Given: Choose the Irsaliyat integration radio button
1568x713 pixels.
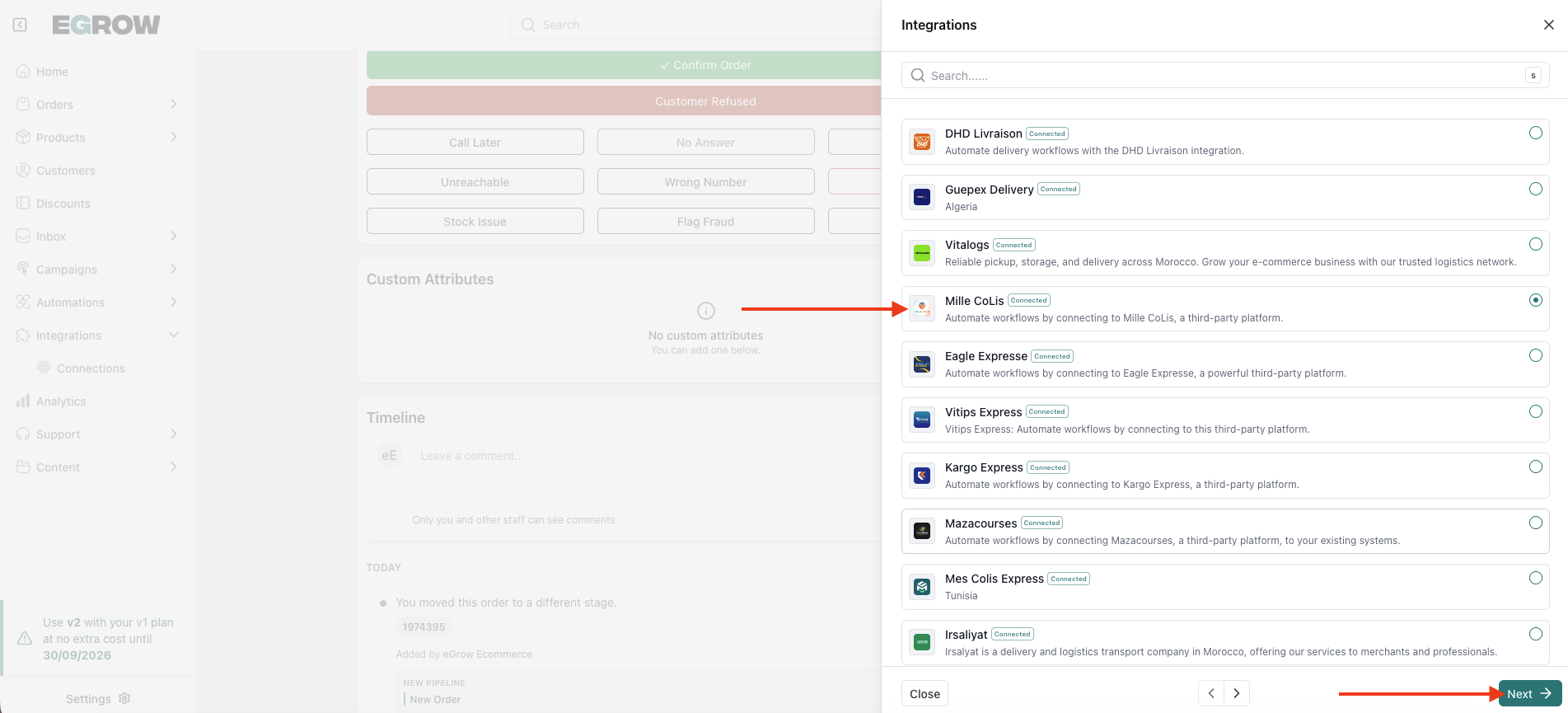Looking at the screenshot, I should [x=1535, y=634].
